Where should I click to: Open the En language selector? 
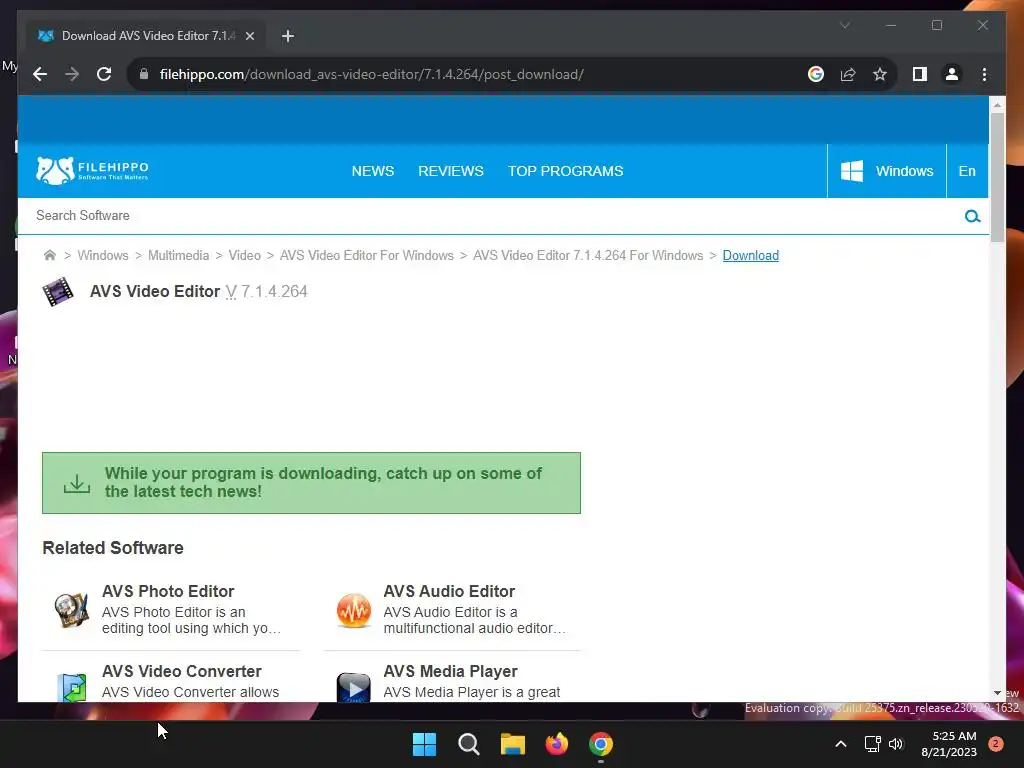(967, 171)
